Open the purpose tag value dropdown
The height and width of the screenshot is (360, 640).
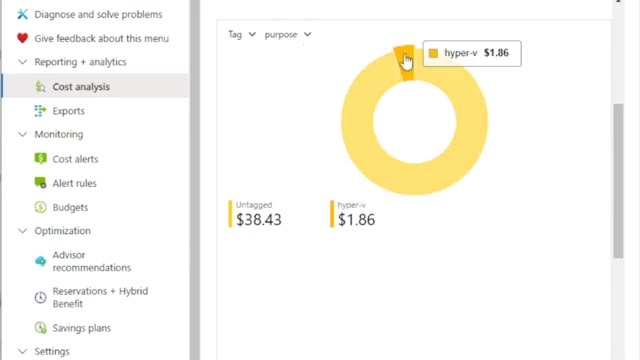(288, 35)
